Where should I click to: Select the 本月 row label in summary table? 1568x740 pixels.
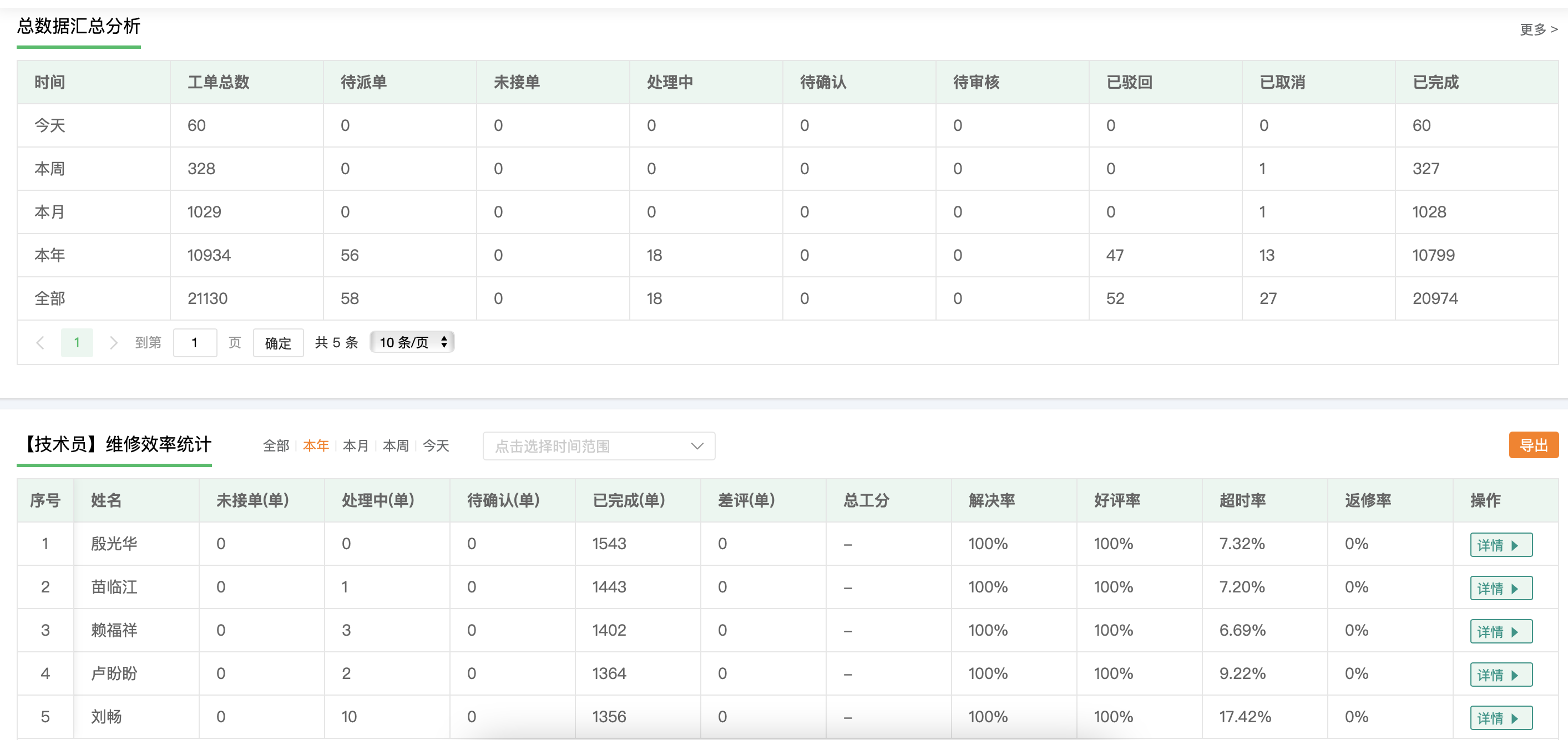50,212
